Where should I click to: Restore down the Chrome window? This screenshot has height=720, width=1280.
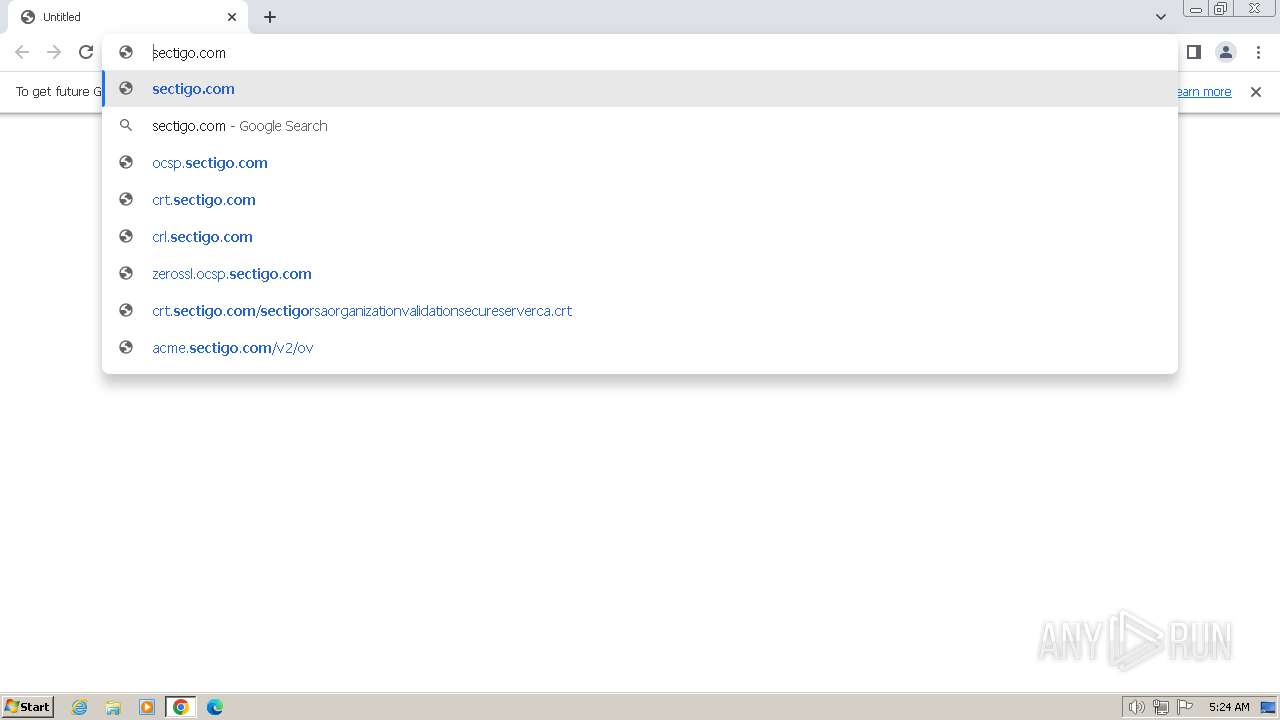click(x=1221, y=9)
